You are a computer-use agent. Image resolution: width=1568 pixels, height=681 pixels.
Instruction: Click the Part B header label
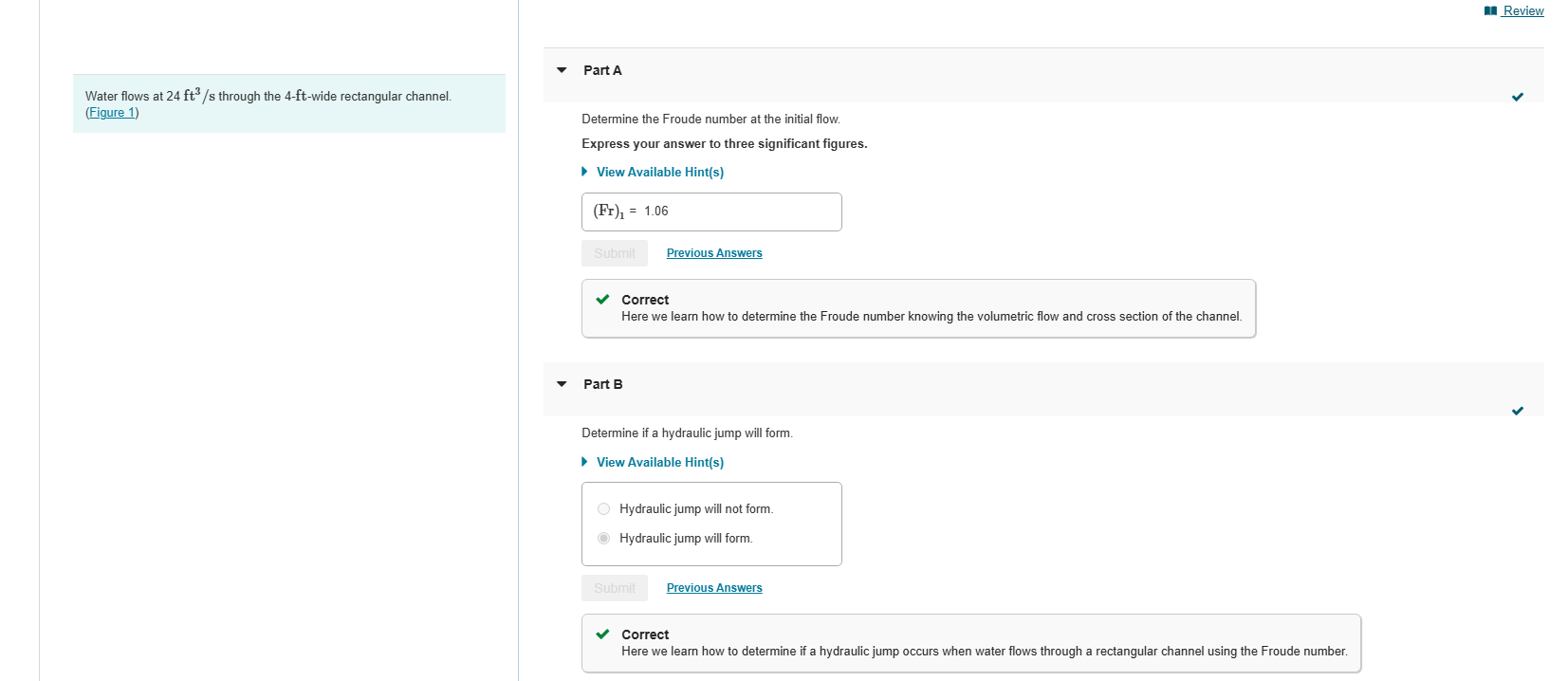coord(603,384)
